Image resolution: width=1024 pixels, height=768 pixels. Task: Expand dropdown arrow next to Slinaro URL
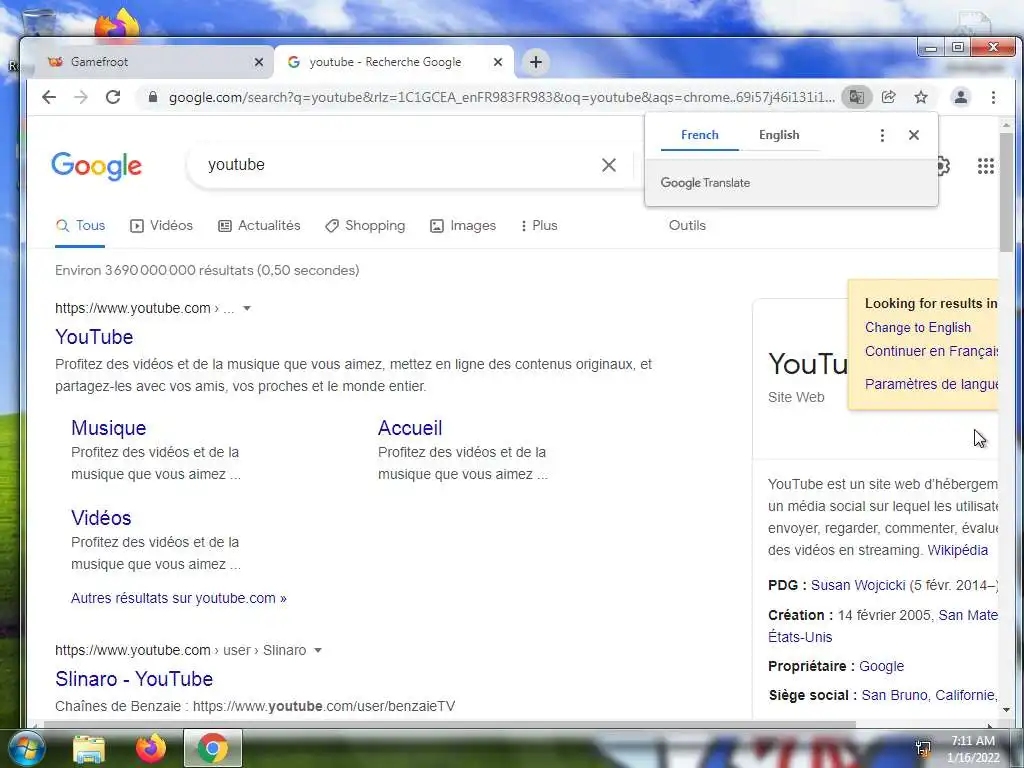click(318, 650)
